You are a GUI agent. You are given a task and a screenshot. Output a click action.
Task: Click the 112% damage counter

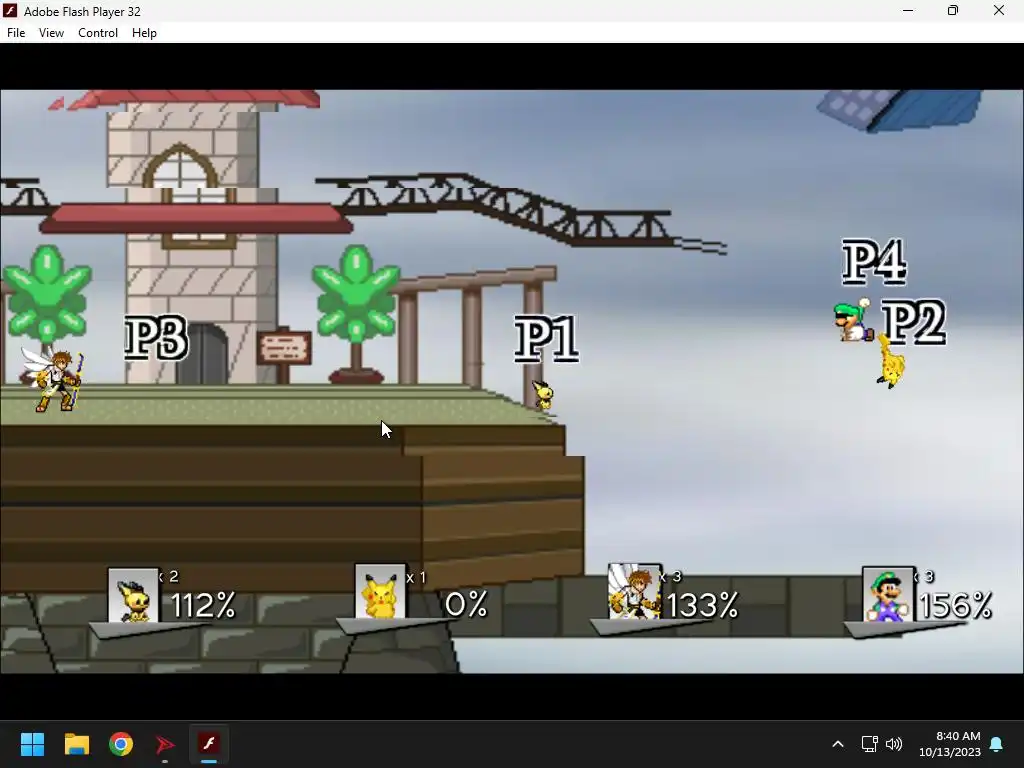click(203, 605)
